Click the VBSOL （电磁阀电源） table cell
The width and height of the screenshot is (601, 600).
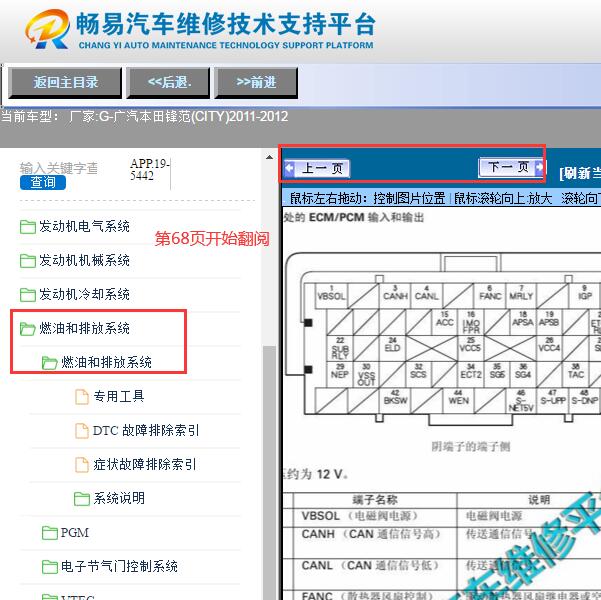coord(375,516)
